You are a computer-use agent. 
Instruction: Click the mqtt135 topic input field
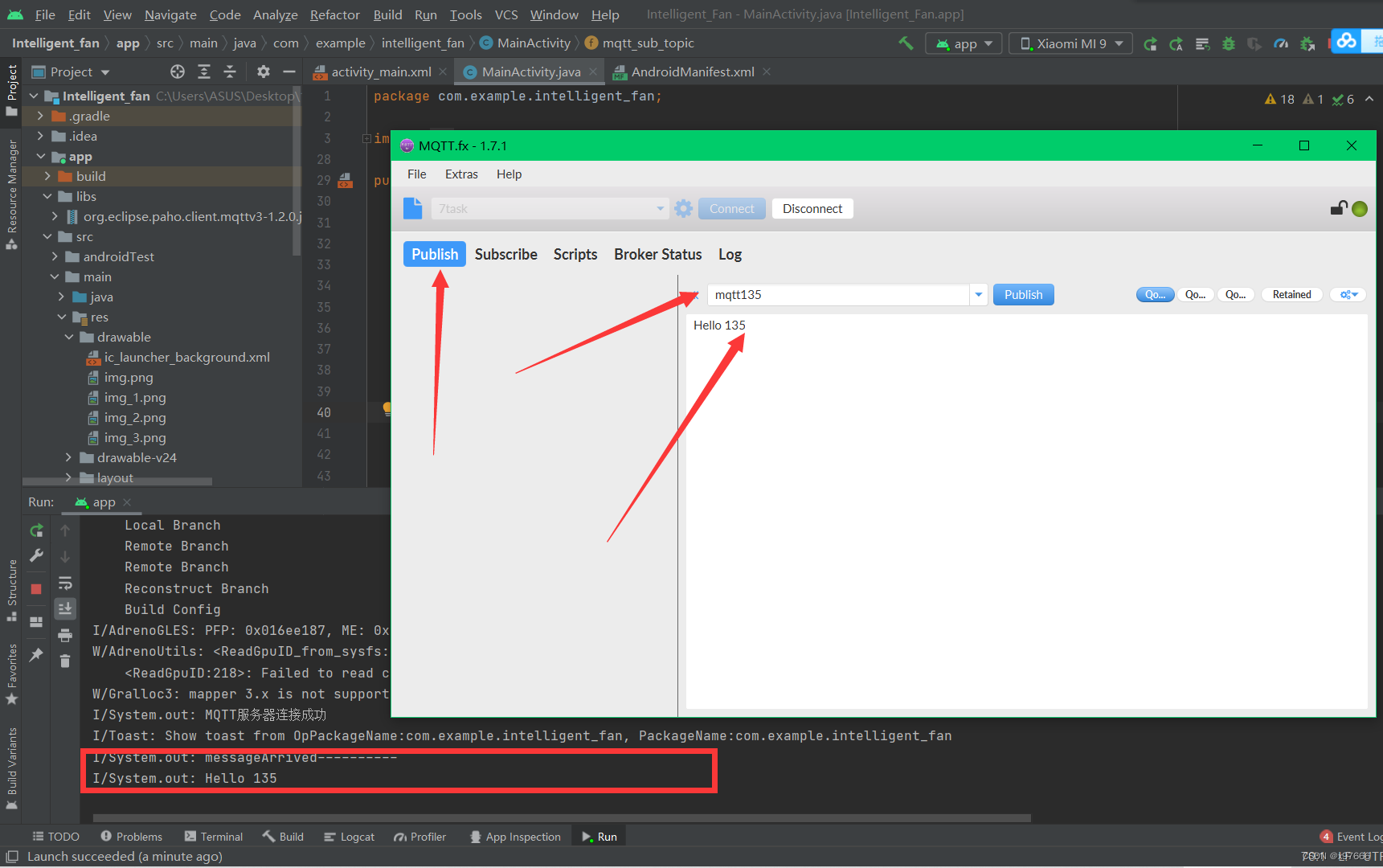(837, 295)
